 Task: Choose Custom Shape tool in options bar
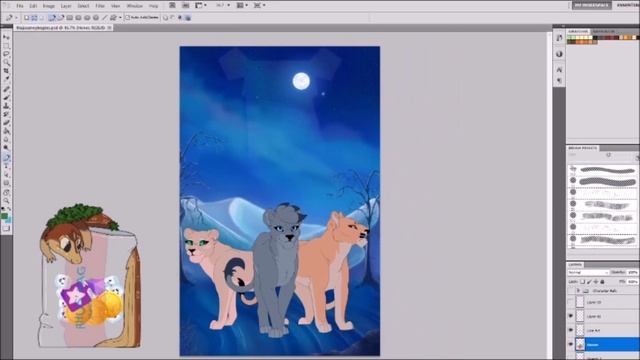pyautogui.click(x=113, y=18)
